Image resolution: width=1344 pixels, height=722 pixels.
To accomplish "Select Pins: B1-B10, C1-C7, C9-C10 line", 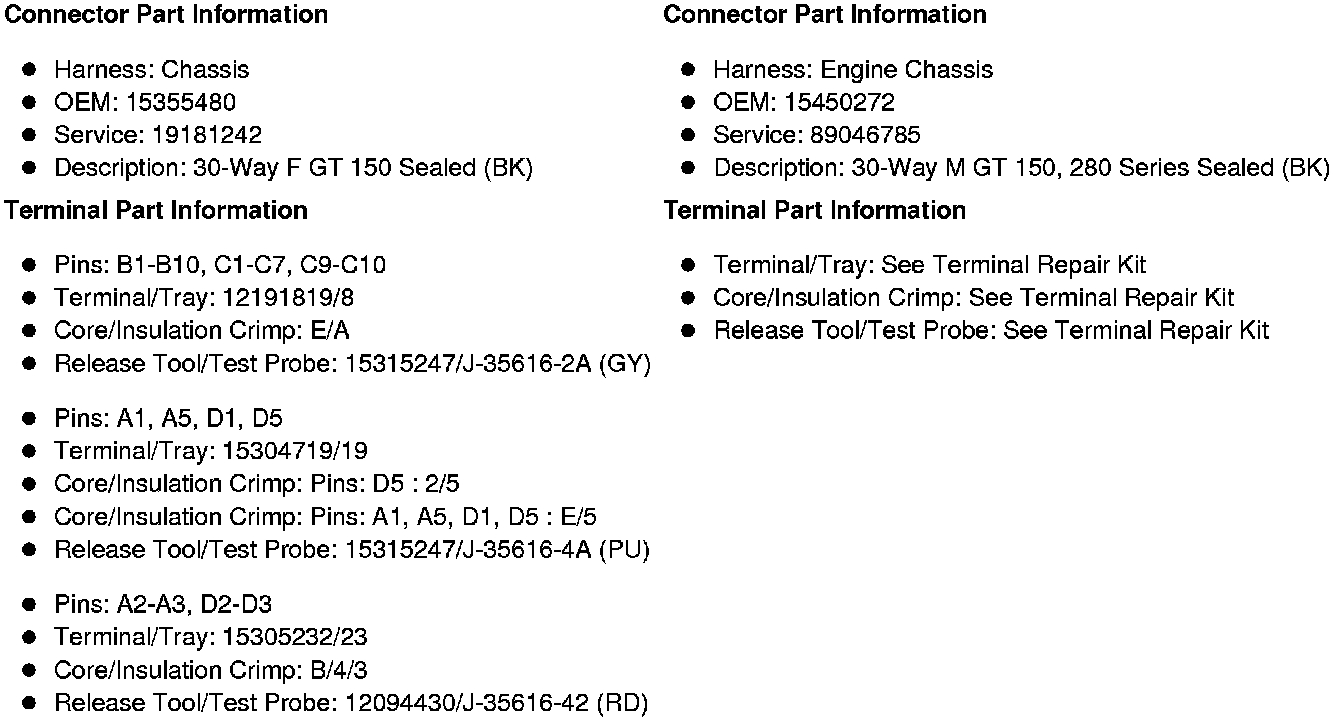I will pyautogui.click(x=220, y=266).
